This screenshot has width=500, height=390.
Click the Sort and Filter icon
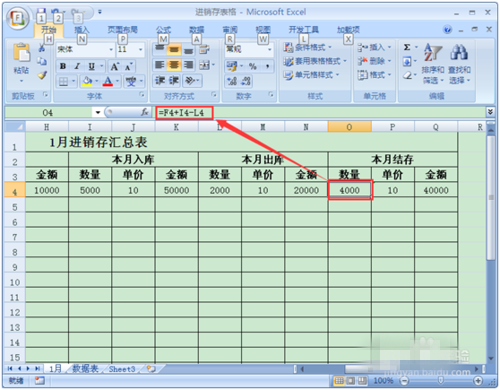[432, 53]
